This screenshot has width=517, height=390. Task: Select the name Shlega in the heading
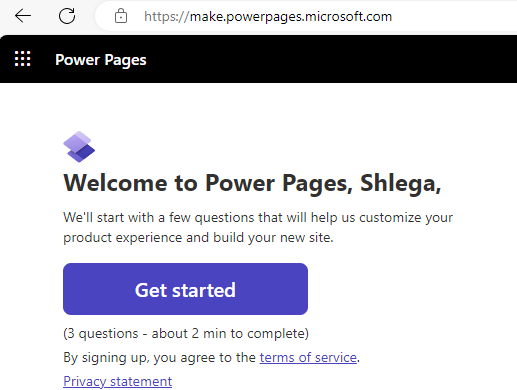pos(400,183)
